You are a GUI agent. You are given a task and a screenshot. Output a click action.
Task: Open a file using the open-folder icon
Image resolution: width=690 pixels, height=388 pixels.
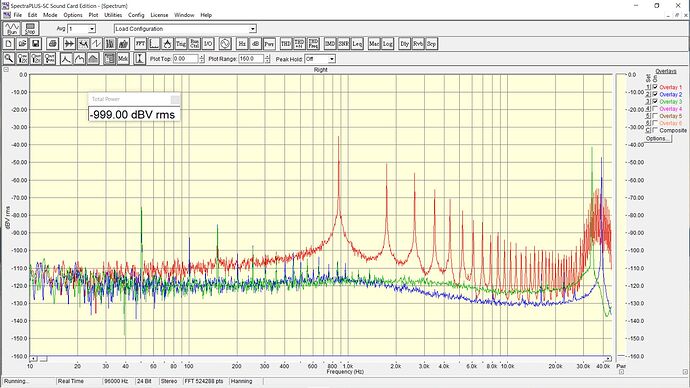[22, 44]
